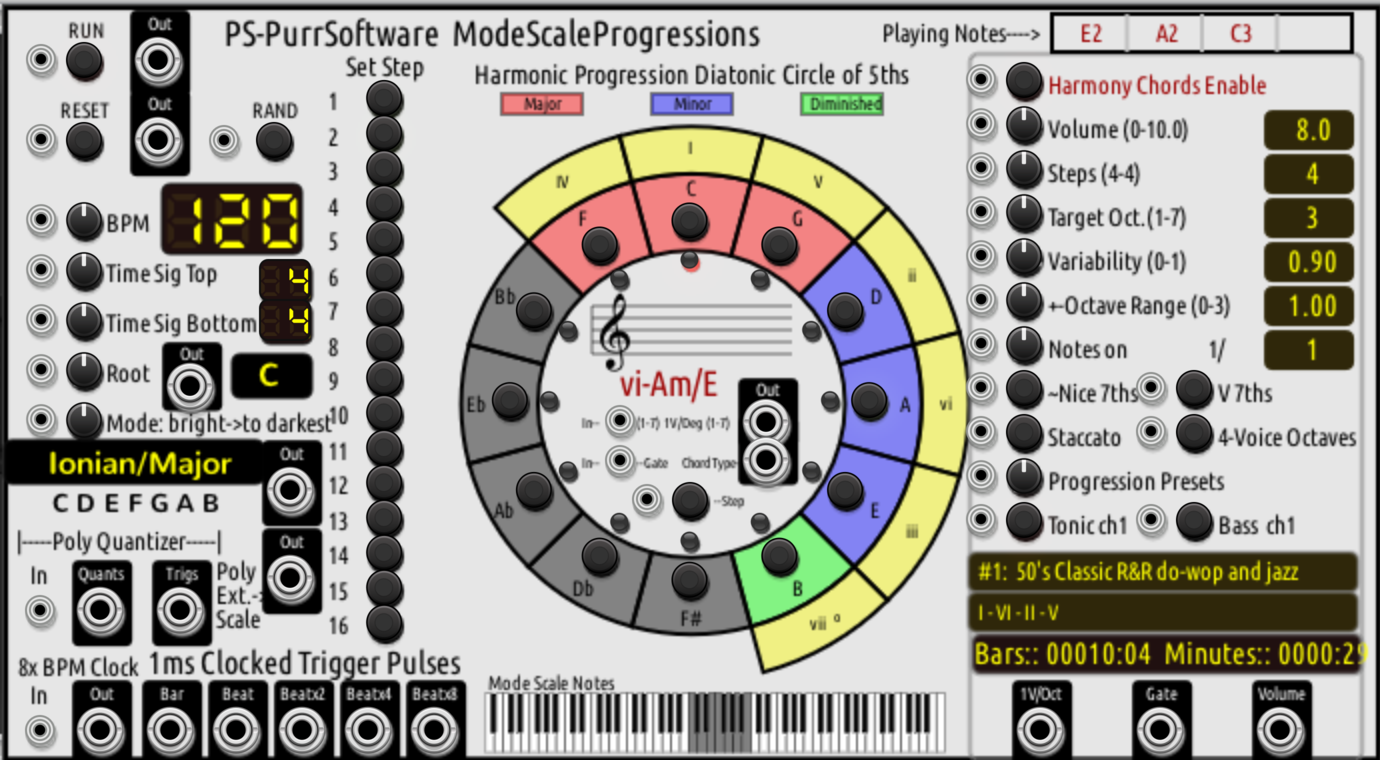Toggle the Nice 7ths button
1380x760 pixels.
click(x=1024, y=389)
